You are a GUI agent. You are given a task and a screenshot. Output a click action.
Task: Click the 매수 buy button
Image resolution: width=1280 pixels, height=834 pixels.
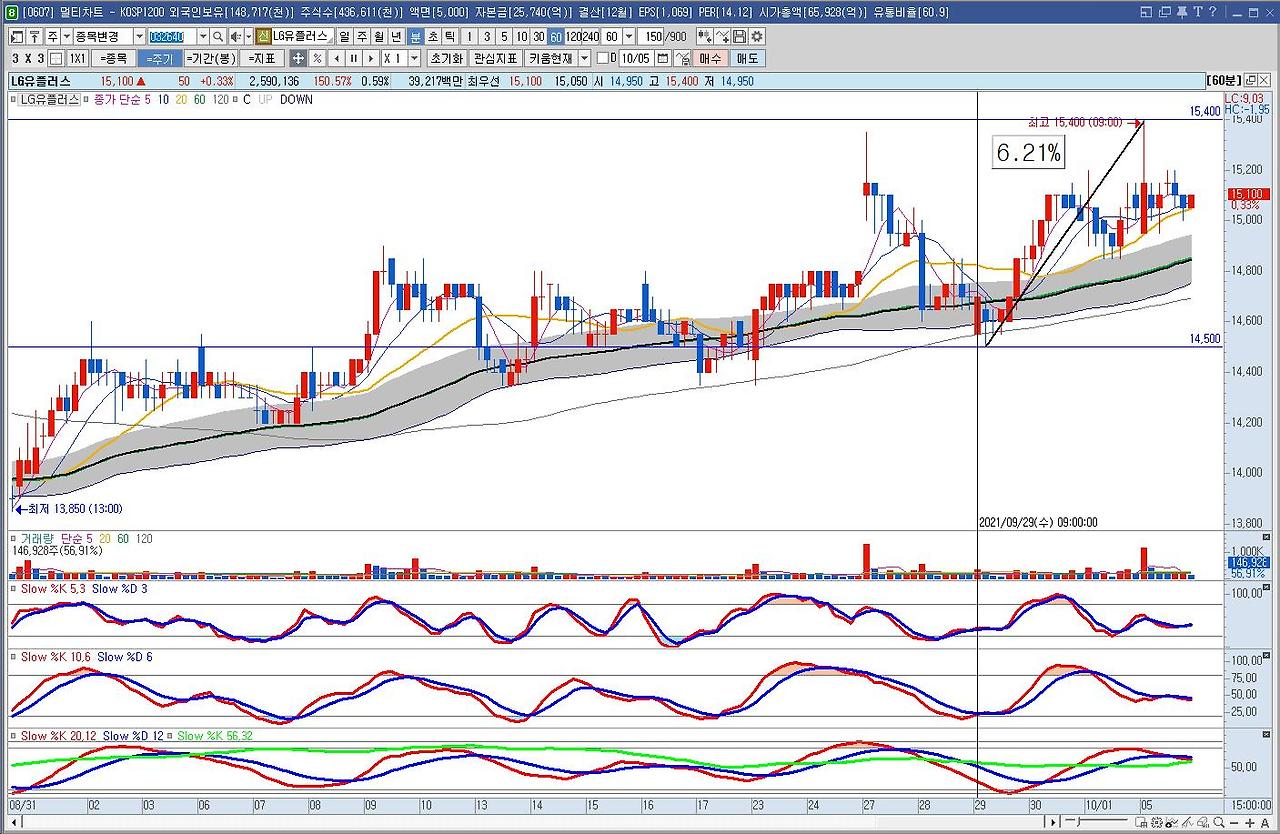click(710, 58)
